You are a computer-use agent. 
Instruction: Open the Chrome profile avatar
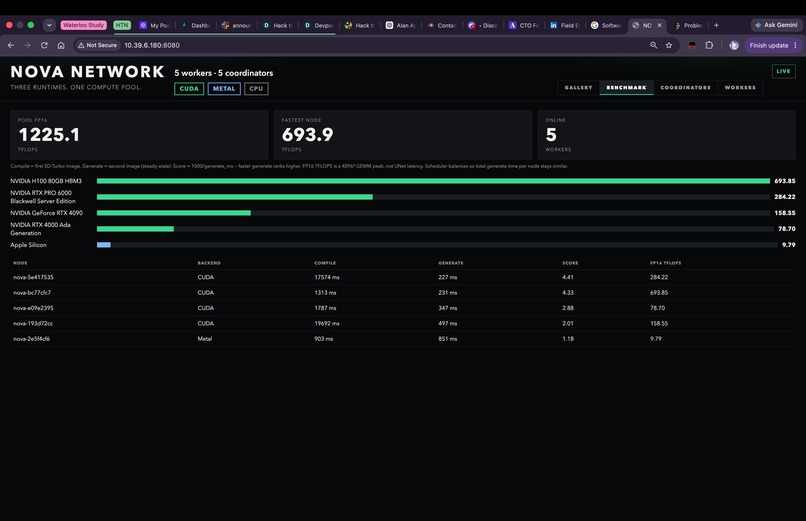(x=734, y=45)
